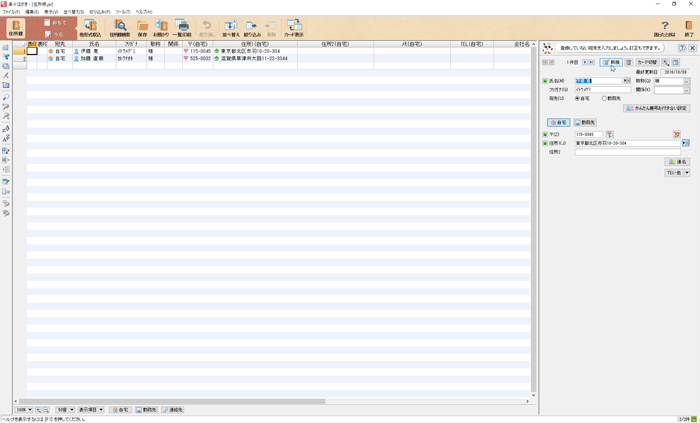
Task: Click the 連名 button
Action: click(678, 161)
